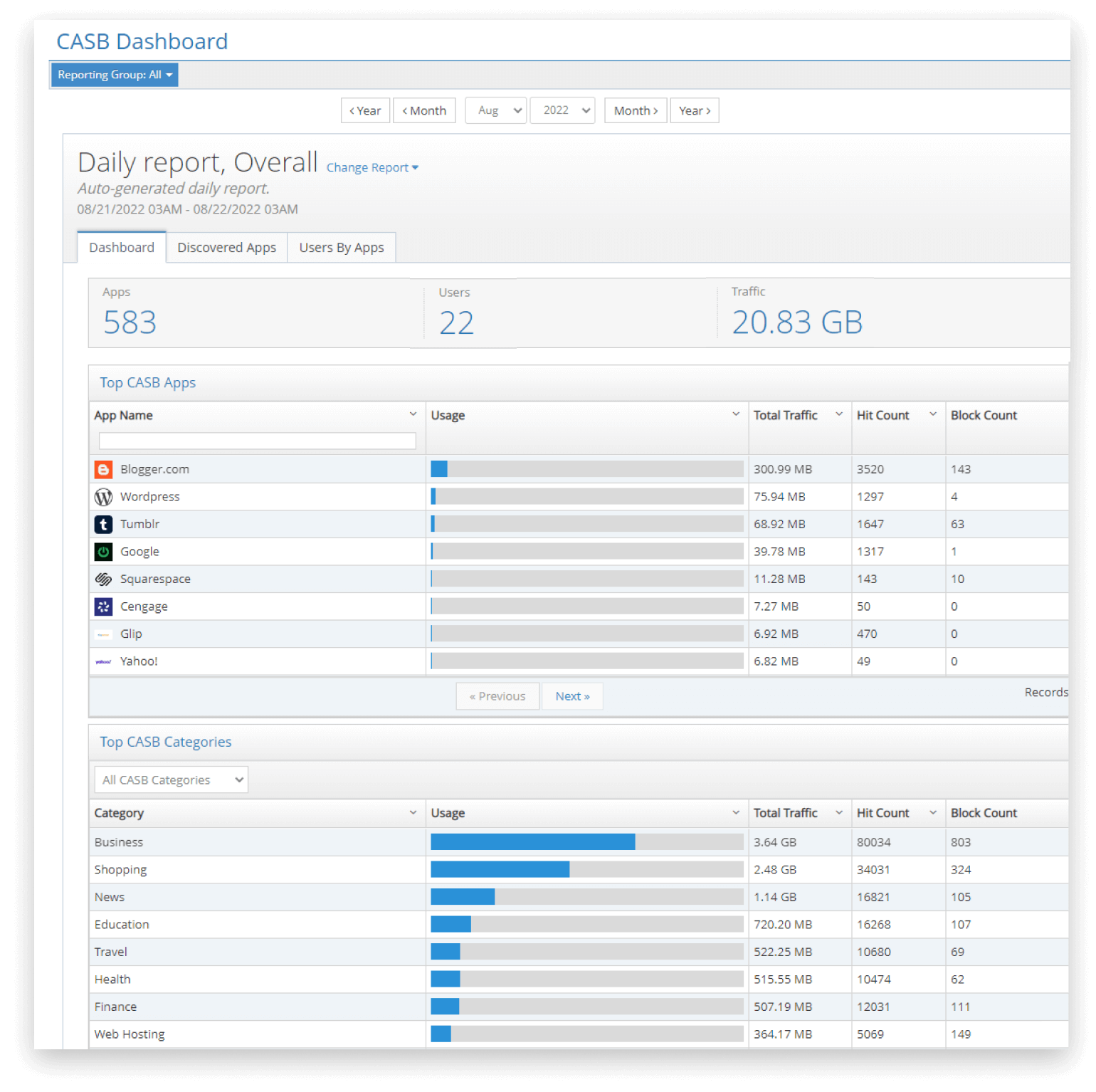Click the Top CASB Categories heading
This screenshot has width=1096, height=1092.
pos(165,742)
